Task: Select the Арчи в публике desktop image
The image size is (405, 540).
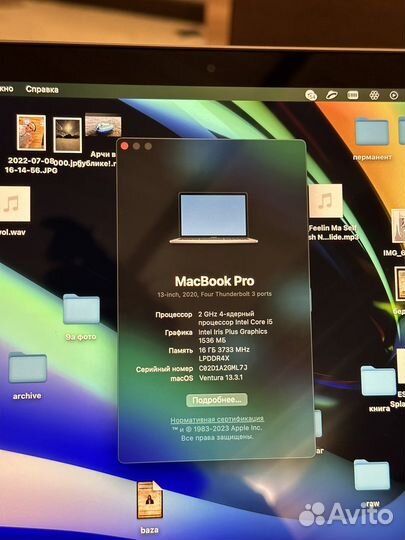Action: click(x=103, y=125)
